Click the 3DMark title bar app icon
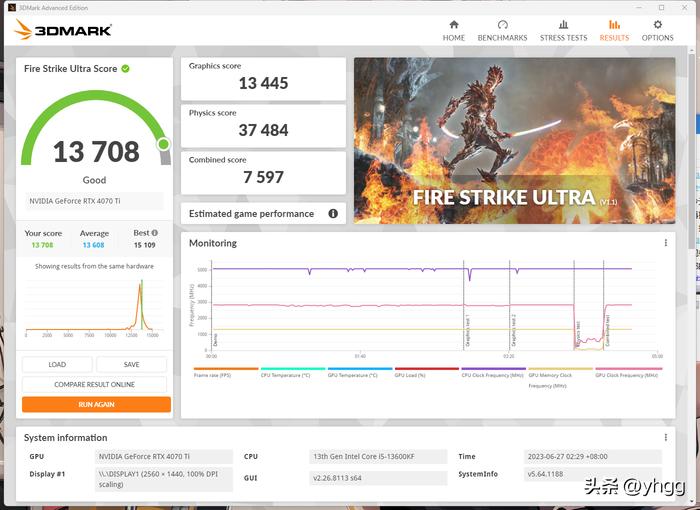 [x=12, y=8]
